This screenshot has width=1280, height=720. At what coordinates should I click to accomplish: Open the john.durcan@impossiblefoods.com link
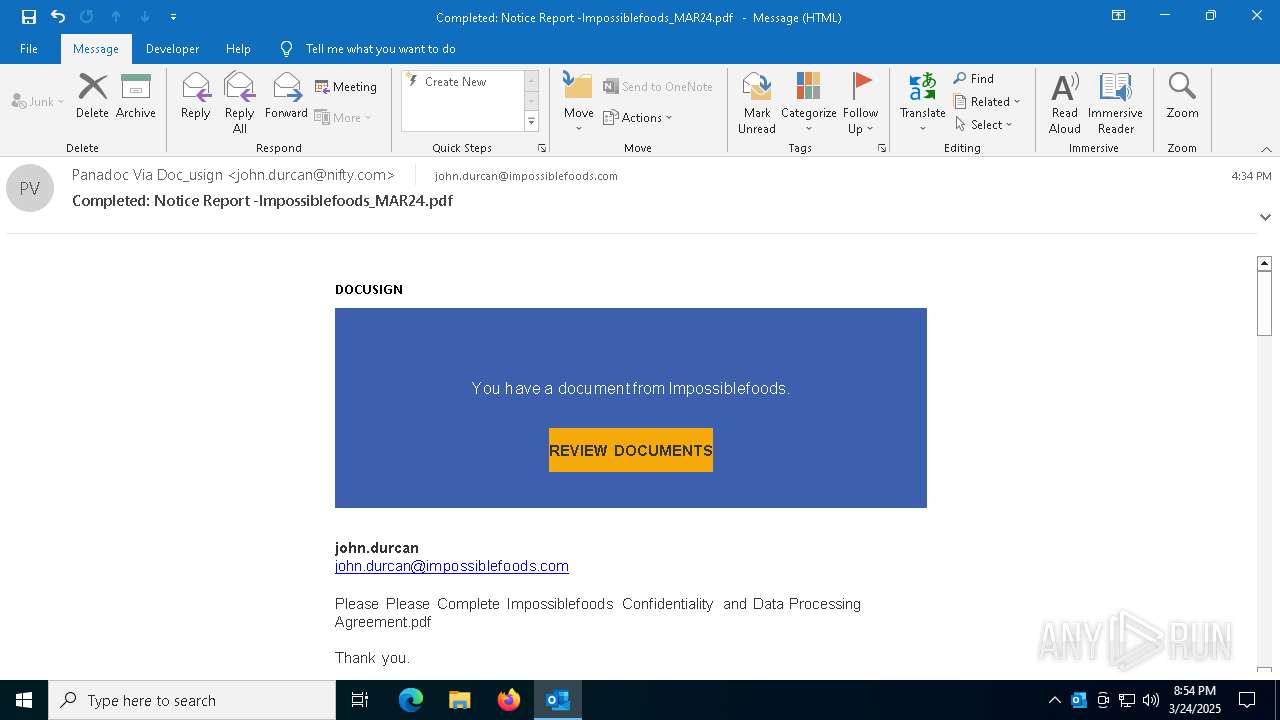tap(452, 566)
